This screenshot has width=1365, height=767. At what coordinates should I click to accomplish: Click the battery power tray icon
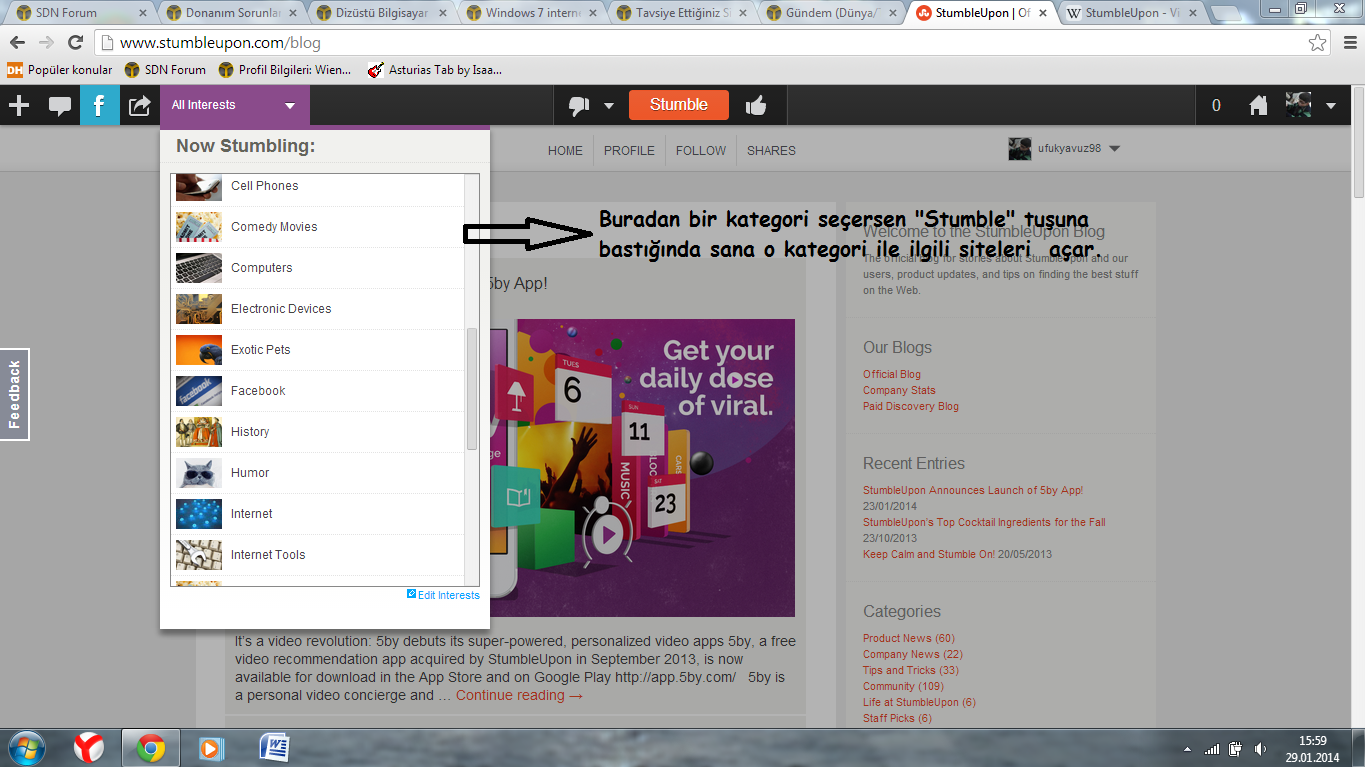tap(1237, 748)
